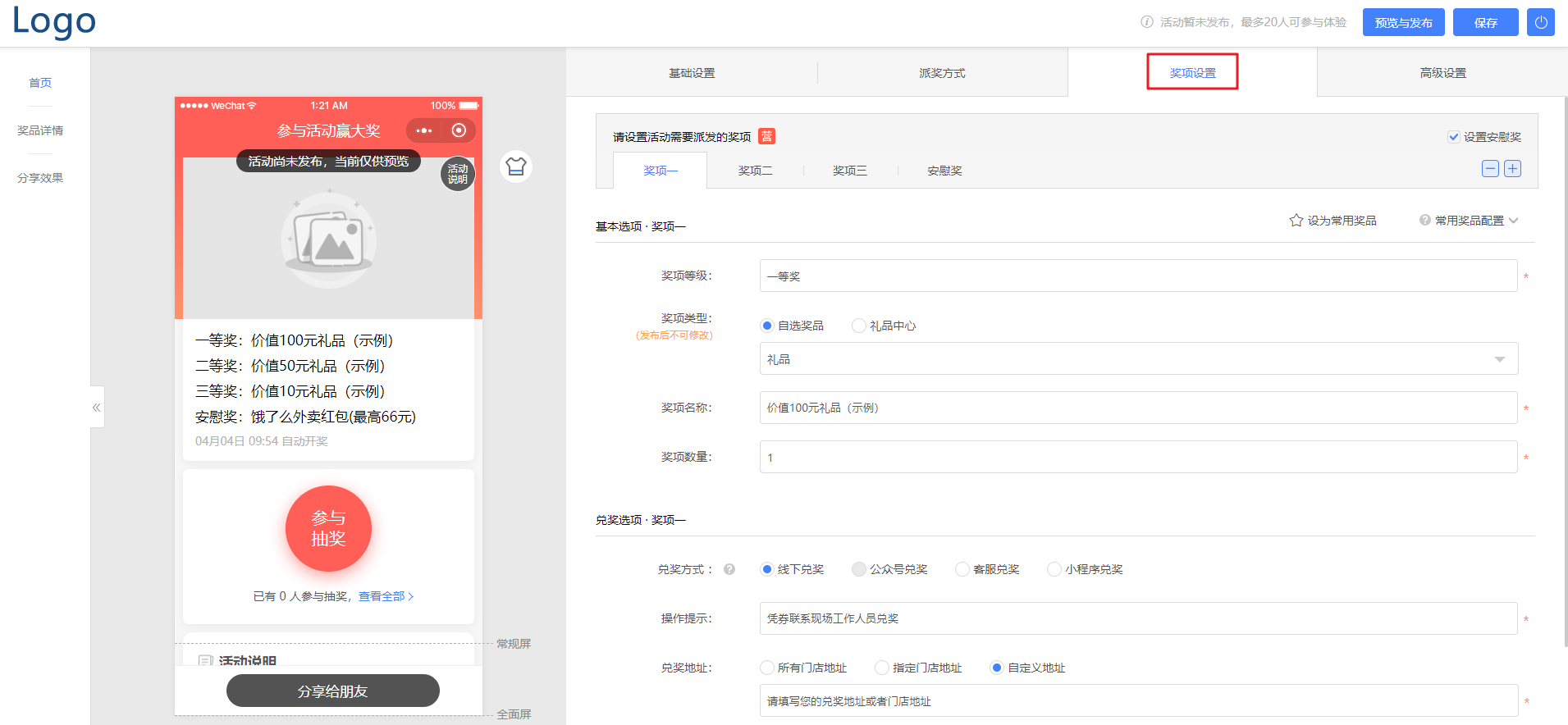Switch to the 奖项设置 tab
The image size is (1568, 725).
point(1192,72)
